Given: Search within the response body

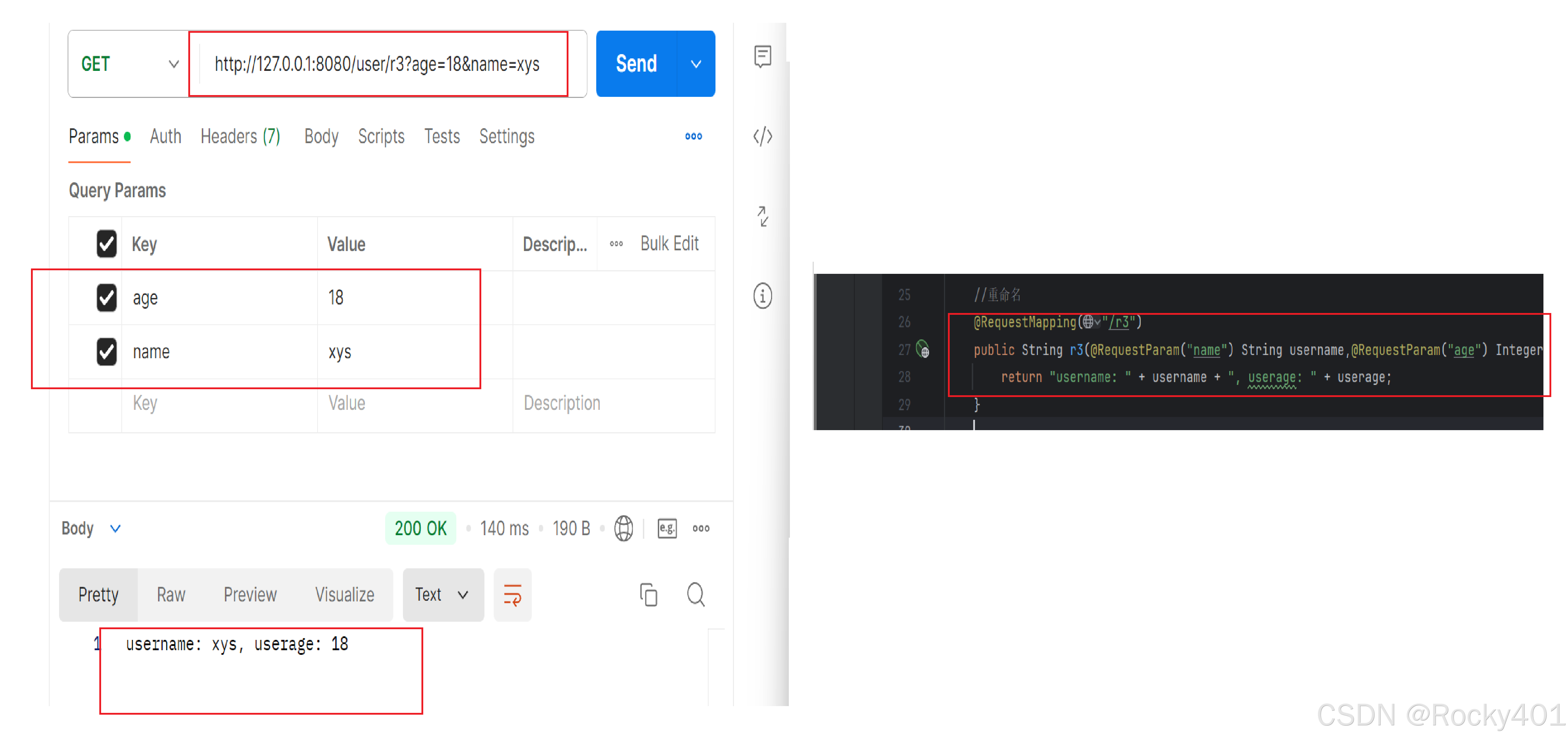Looking at the screenshot, I should click(695, 595).
